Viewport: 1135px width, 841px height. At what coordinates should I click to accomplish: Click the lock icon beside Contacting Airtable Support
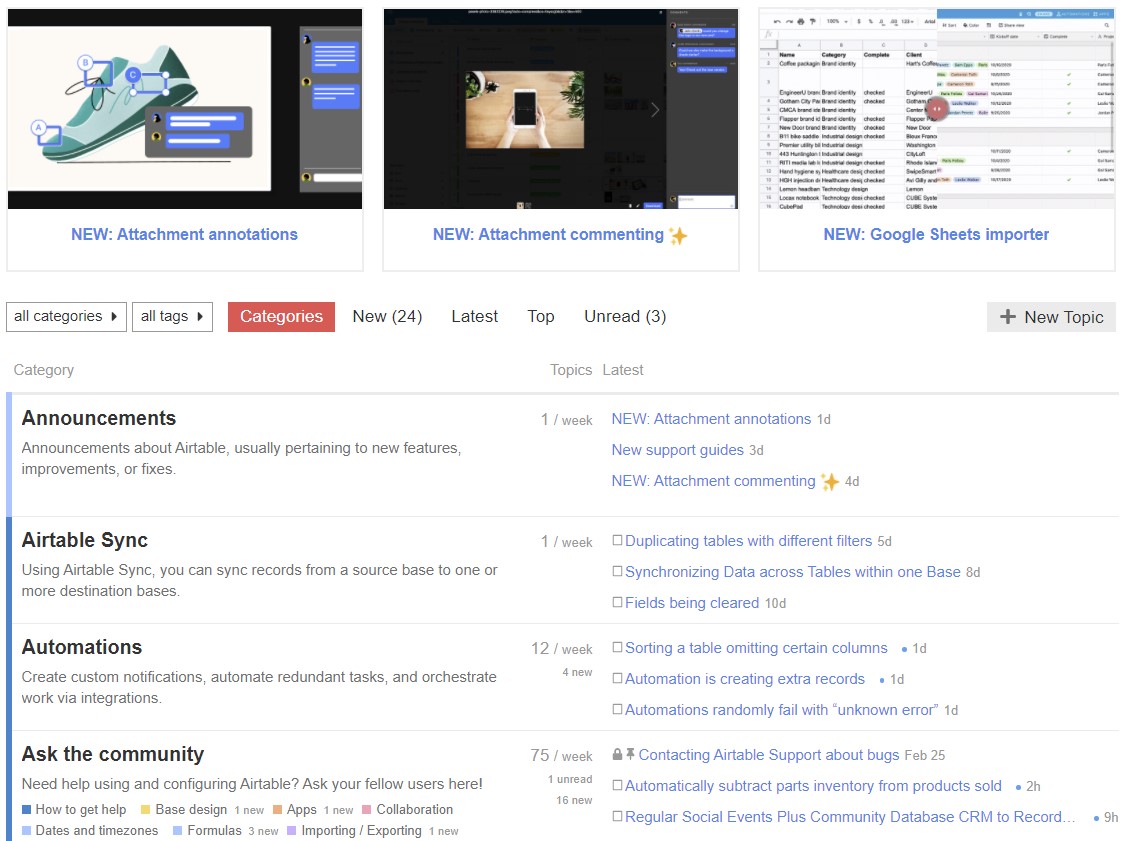pyautogui.click(x=617, y=754)
